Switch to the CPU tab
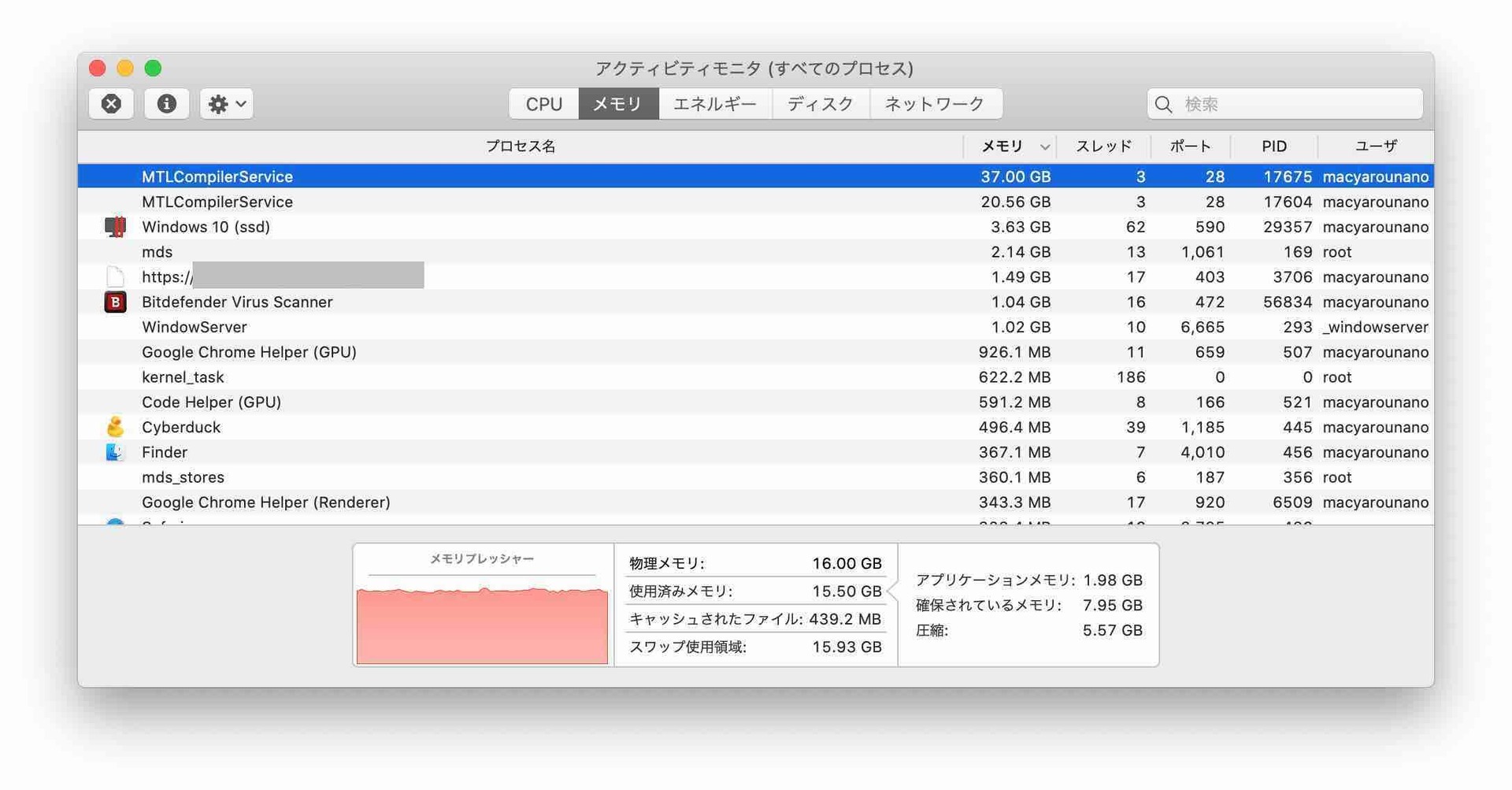 tap(543, 103)
